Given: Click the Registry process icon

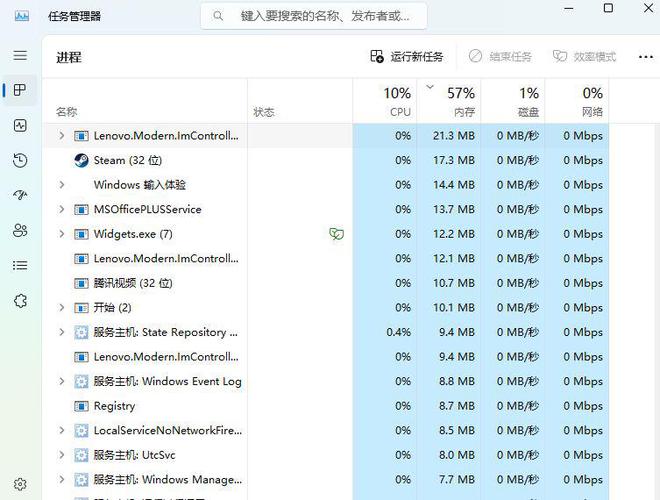Looking at the screenshot, I should pos(81,406).
